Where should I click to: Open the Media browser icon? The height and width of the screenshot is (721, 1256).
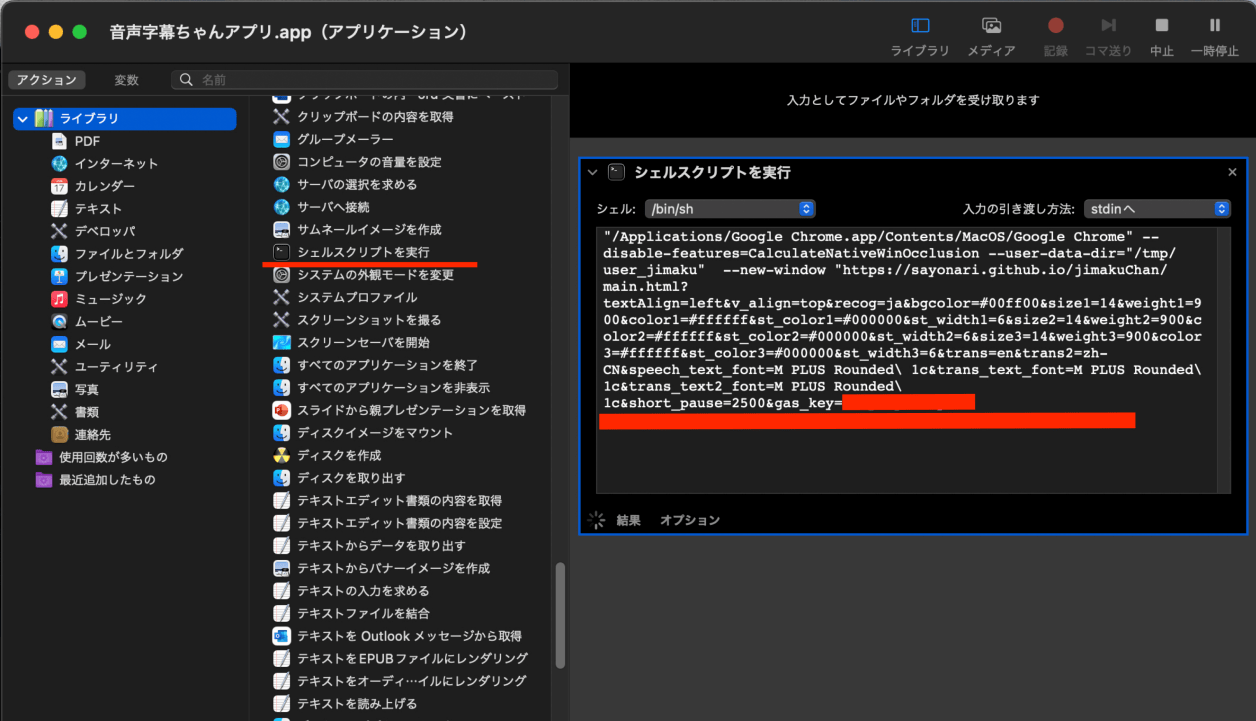click(991, 26)
